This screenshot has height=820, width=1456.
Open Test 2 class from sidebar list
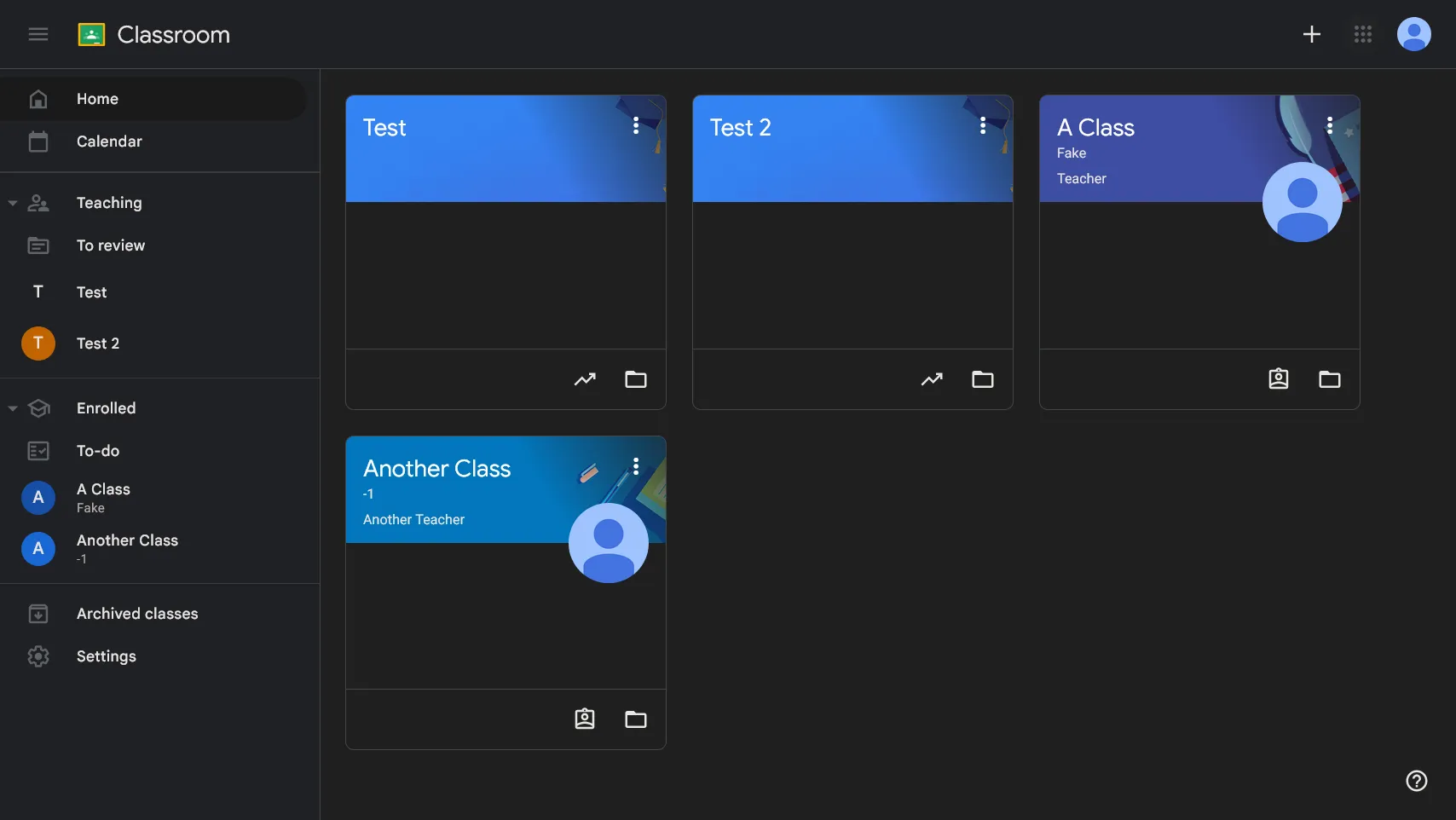click(x=153, y=344)
